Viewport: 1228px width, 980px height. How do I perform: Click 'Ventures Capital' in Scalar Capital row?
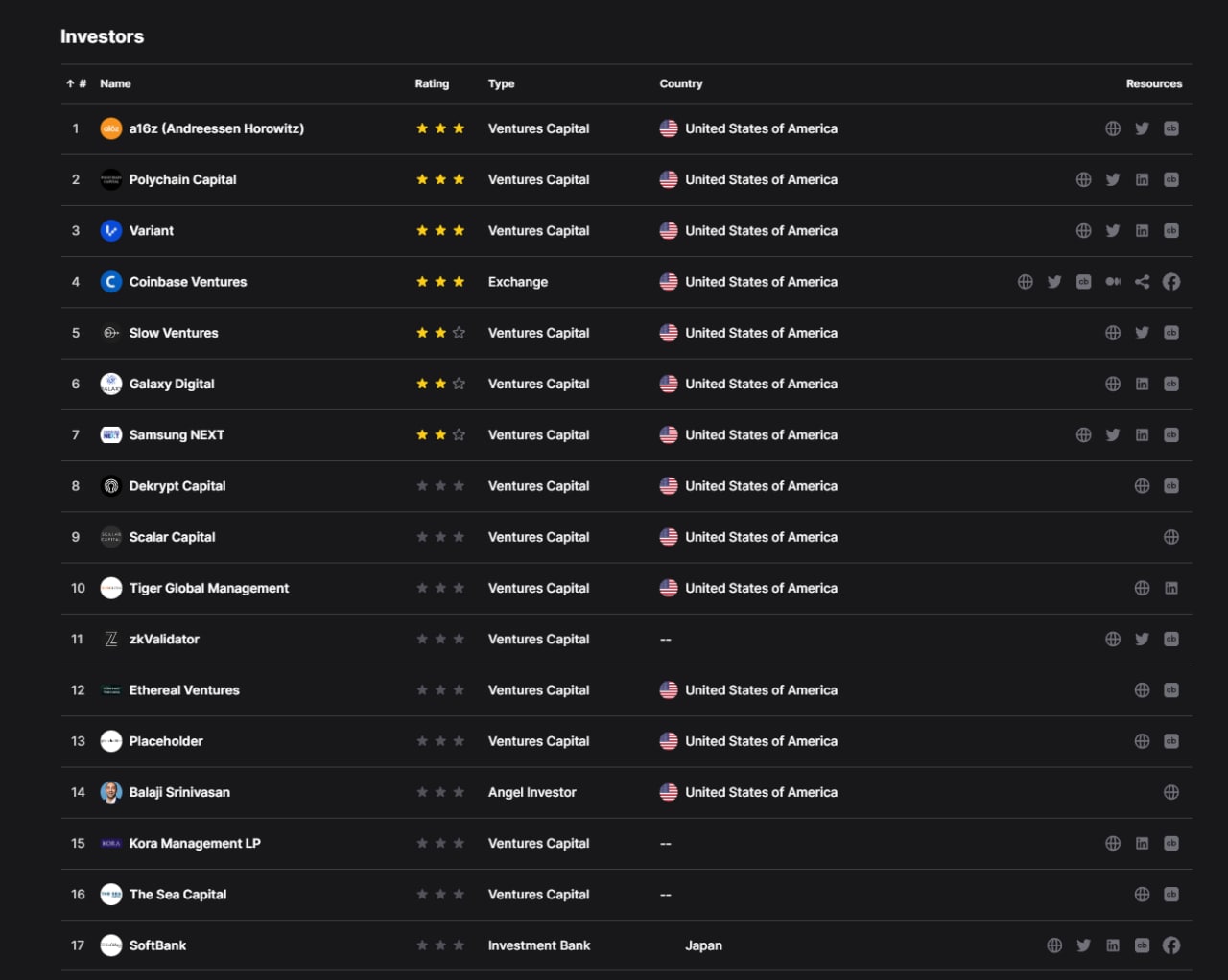pos(539,537)
